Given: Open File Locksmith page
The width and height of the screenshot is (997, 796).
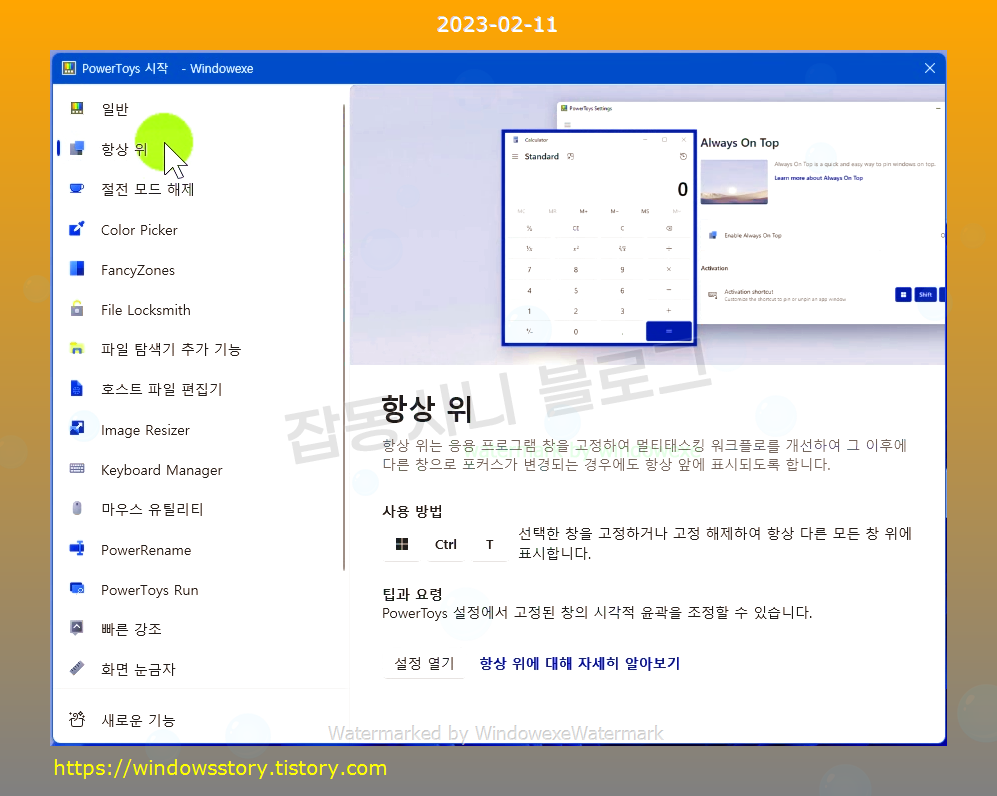Looking at the screenshot, I should (x=200, y=310).
